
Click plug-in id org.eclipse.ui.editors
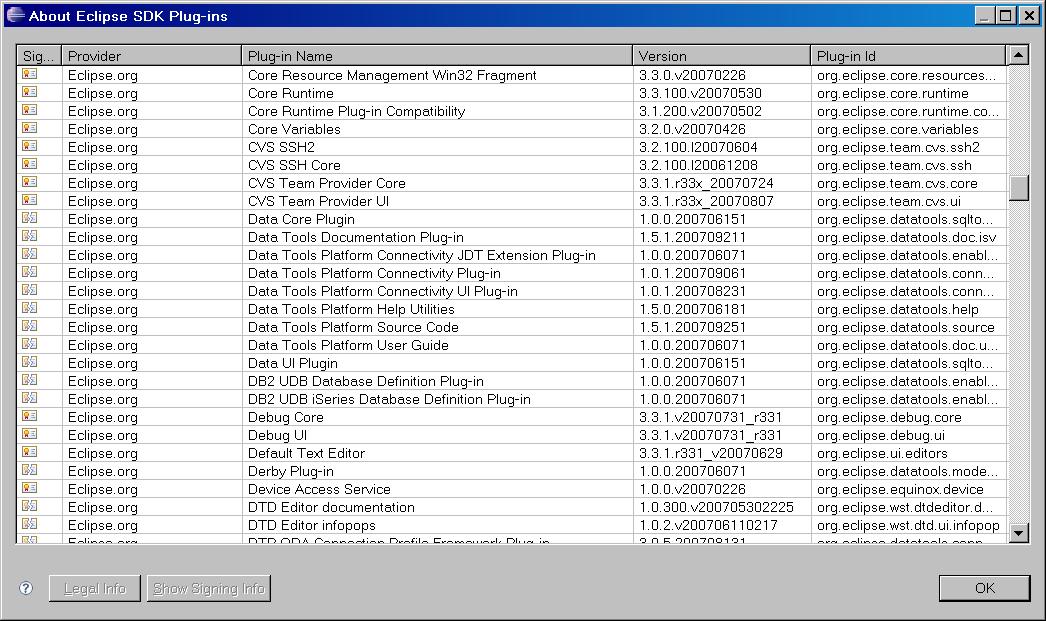(882, 454)
